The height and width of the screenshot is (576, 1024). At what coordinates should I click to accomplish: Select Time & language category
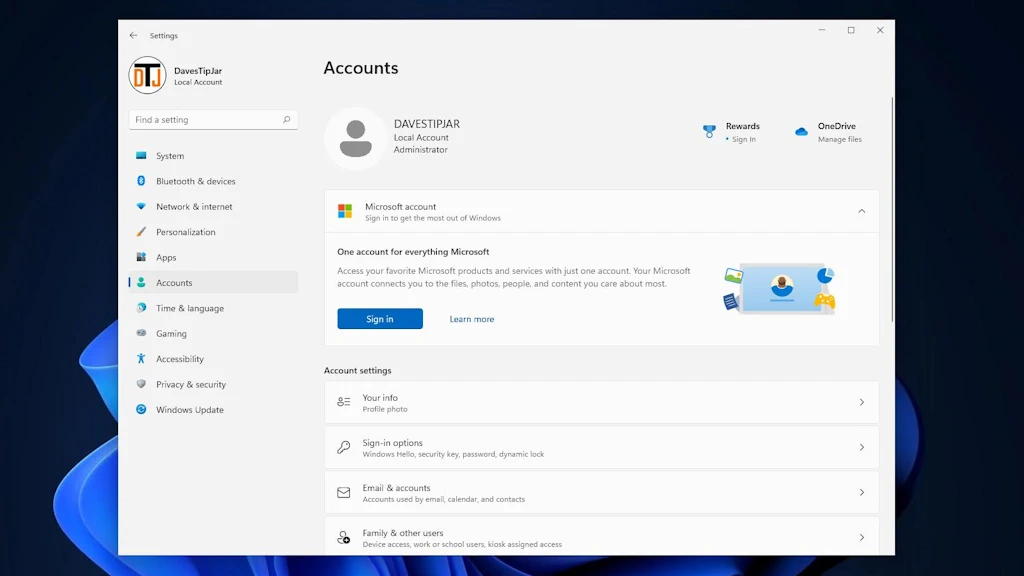[213, 308]
